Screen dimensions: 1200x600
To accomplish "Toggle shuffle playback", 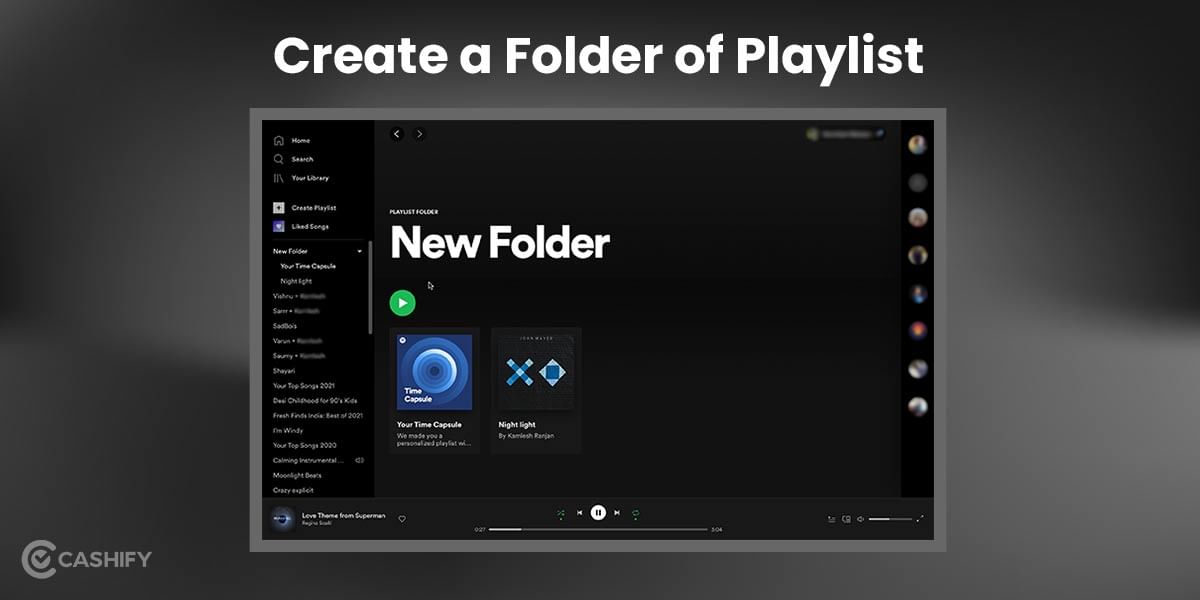I will [561, 513].
